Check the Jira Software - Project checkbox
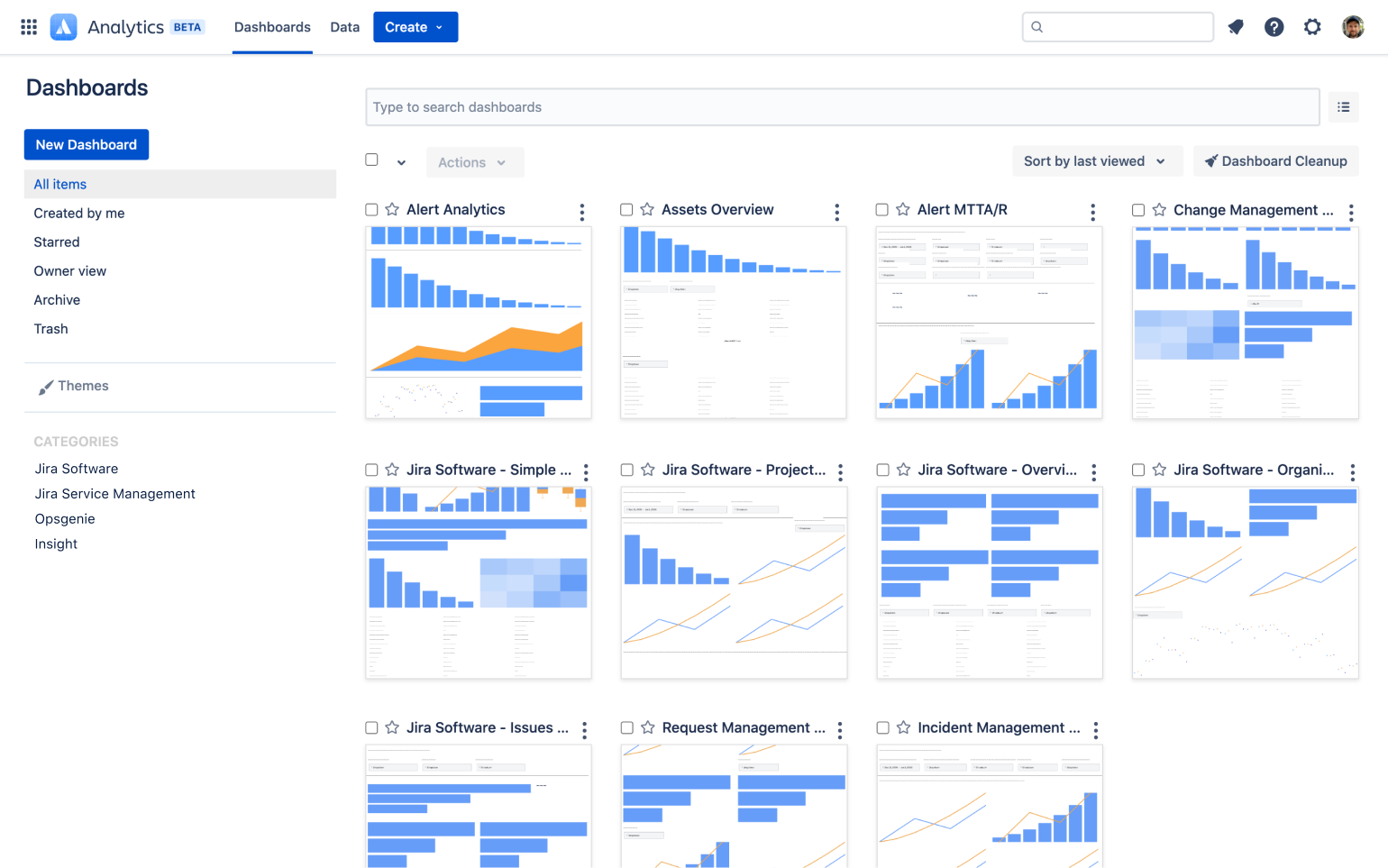1388x868 pixels. tap(627, 470)
